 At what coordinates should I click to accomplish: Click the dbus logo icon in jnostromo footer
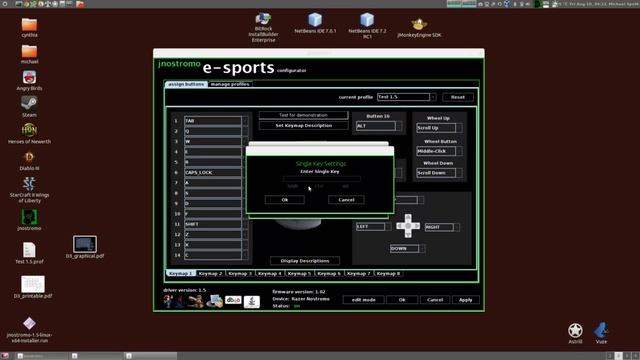tap(233, 300)
